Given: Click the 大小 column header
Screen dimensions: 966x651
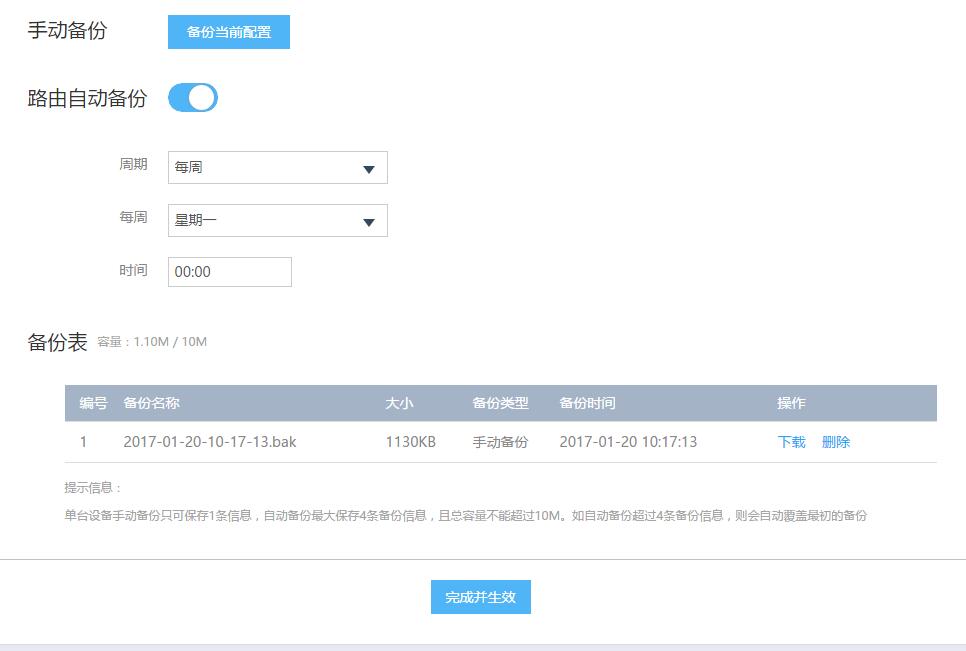Looking at the screenshot, I should pos(399,404).
